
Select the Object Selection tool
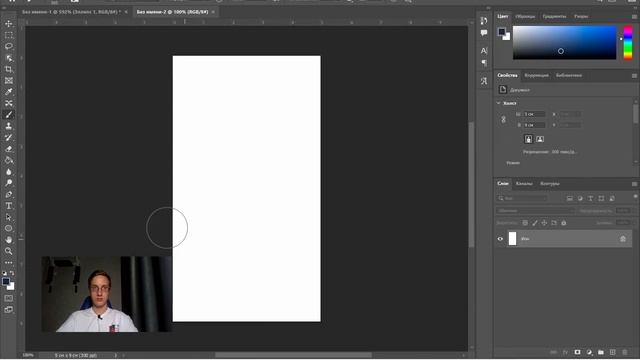click(9, 58)
